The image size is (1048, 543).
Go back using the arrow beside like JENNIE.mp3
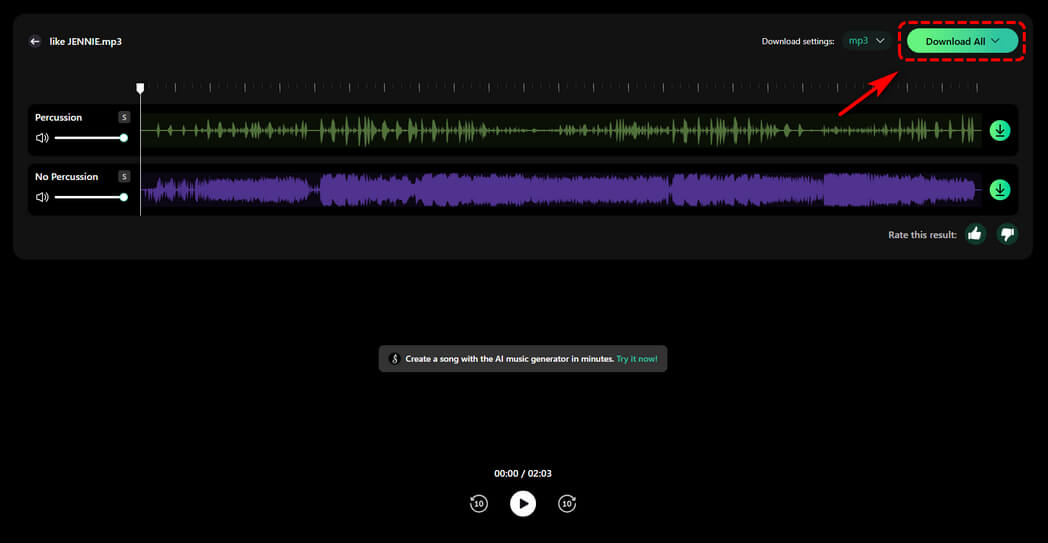[35, 41]
